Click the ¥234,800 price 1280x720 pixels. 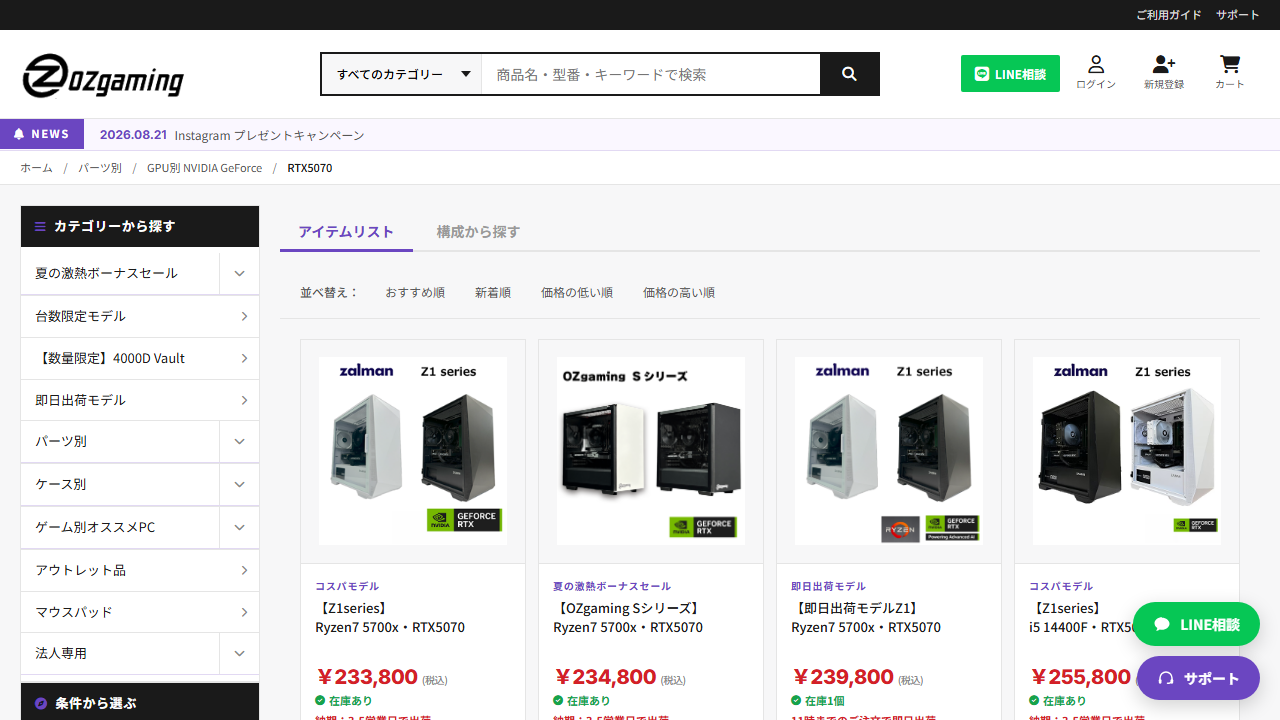tap(605, 677)
